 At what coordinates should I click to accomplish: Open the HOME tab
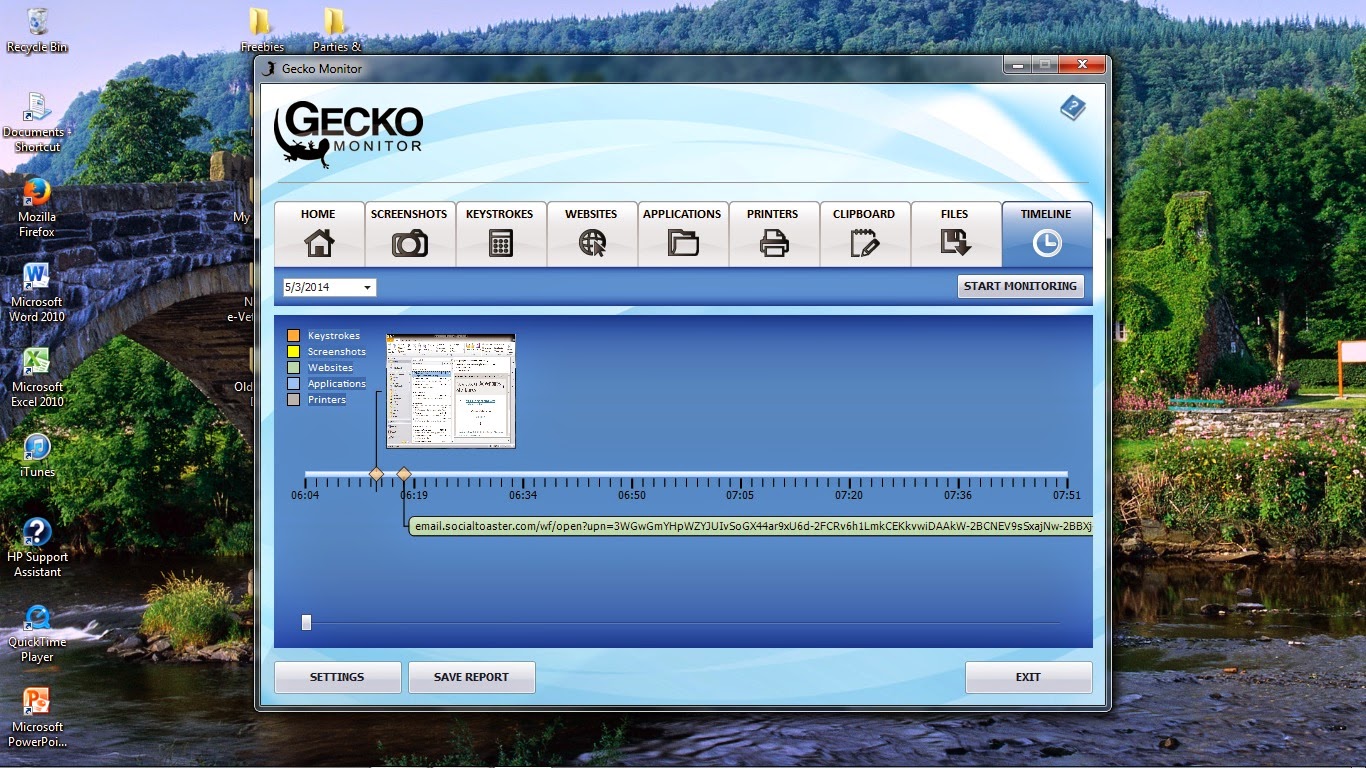tap(319, 234)
